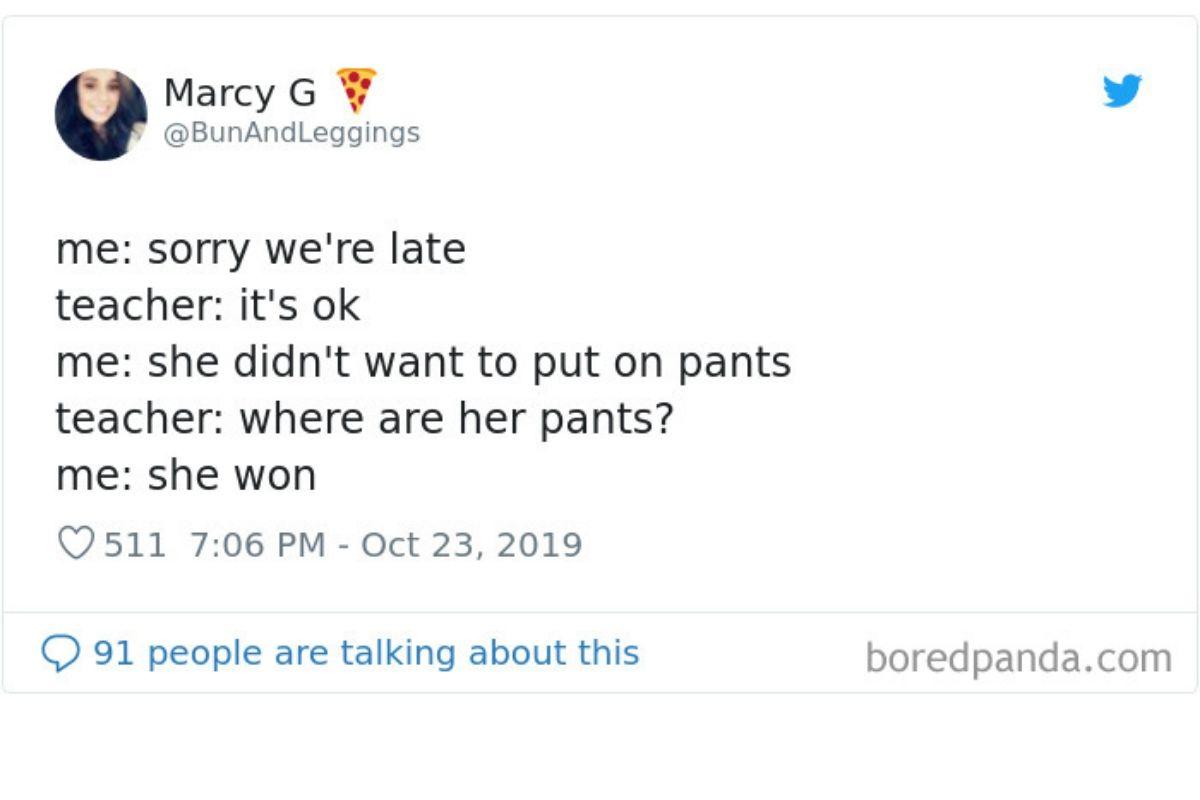
Task: Click the empty white space below the tweet card
Action: coord(600,745)
